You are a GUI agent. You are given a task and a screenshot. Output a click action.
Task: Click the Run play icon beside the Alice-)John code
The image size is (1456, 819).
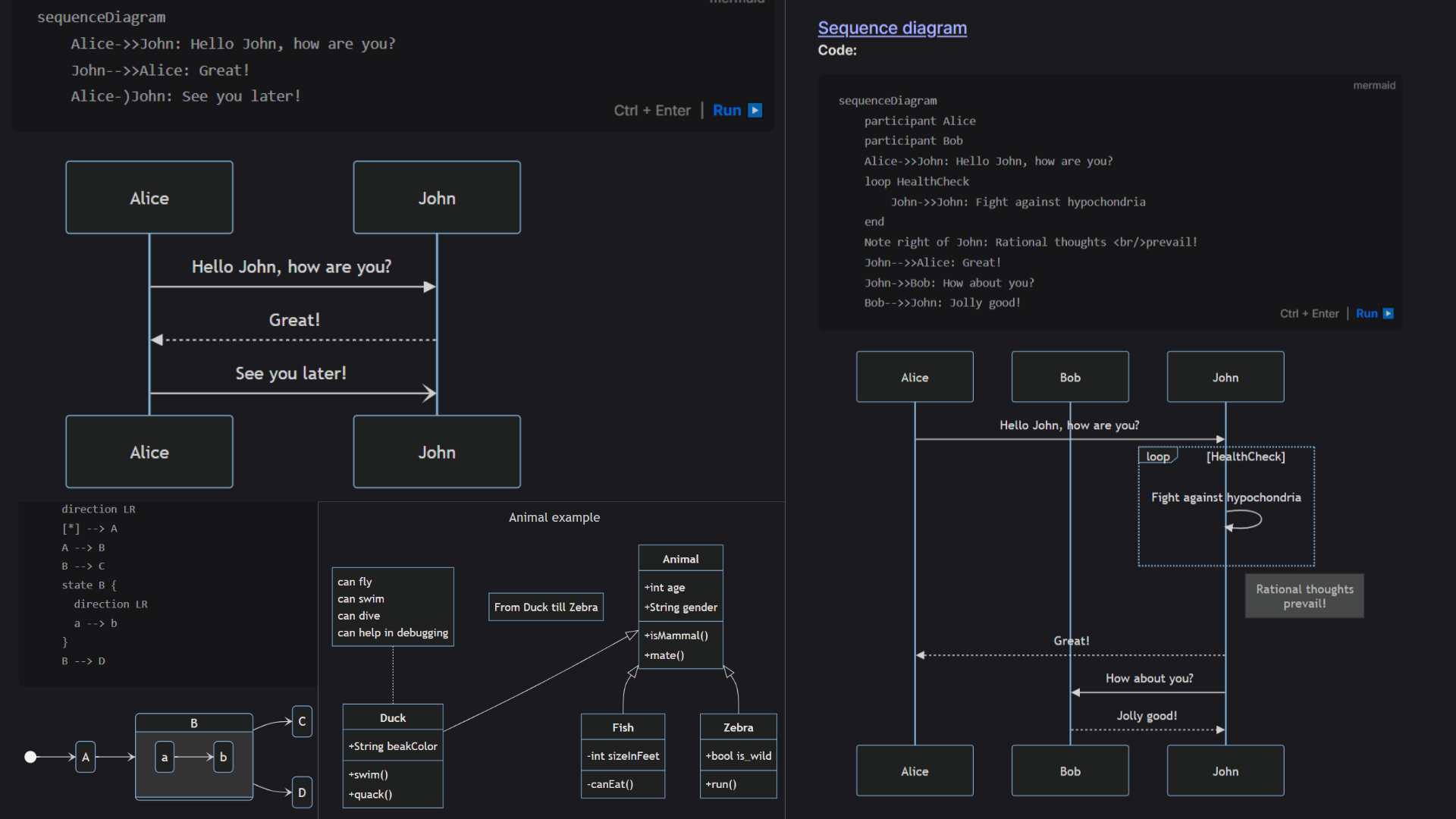(755, 110)
